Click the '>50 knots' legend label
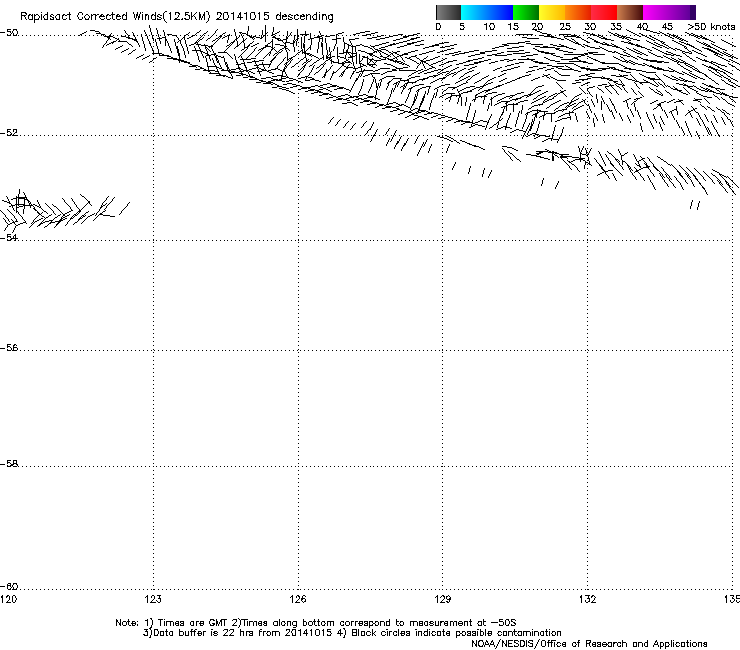Screen dimensions: 740x650 point(711,27)
